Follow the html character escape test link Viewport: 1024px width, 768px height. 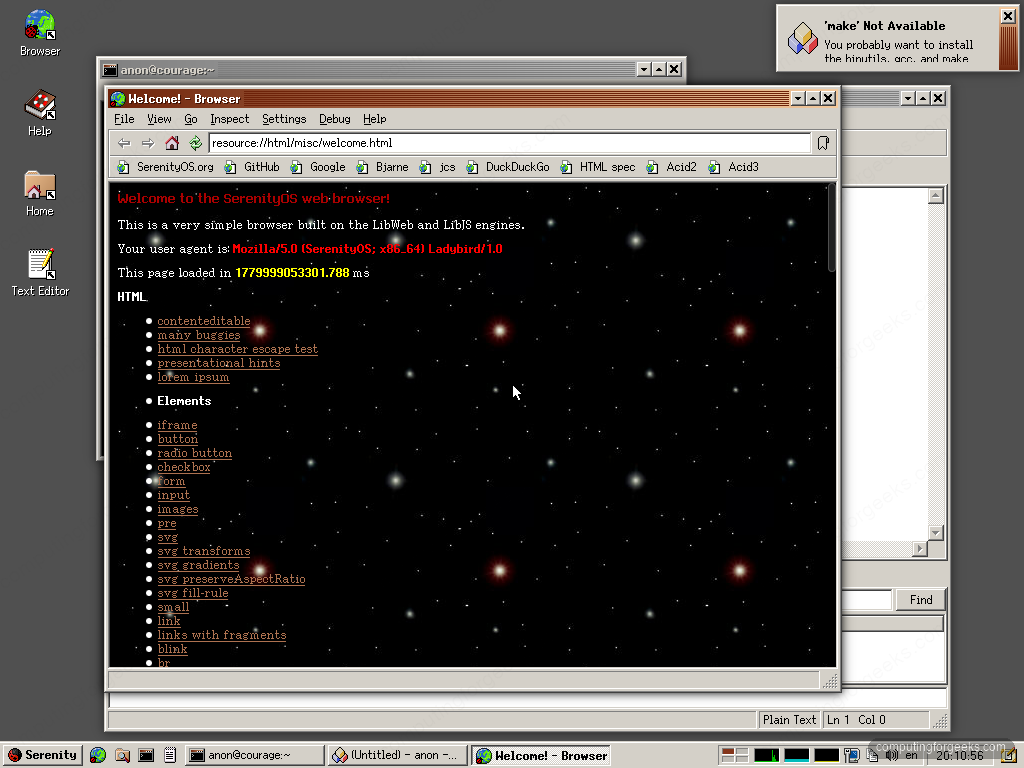pos(238,349)
